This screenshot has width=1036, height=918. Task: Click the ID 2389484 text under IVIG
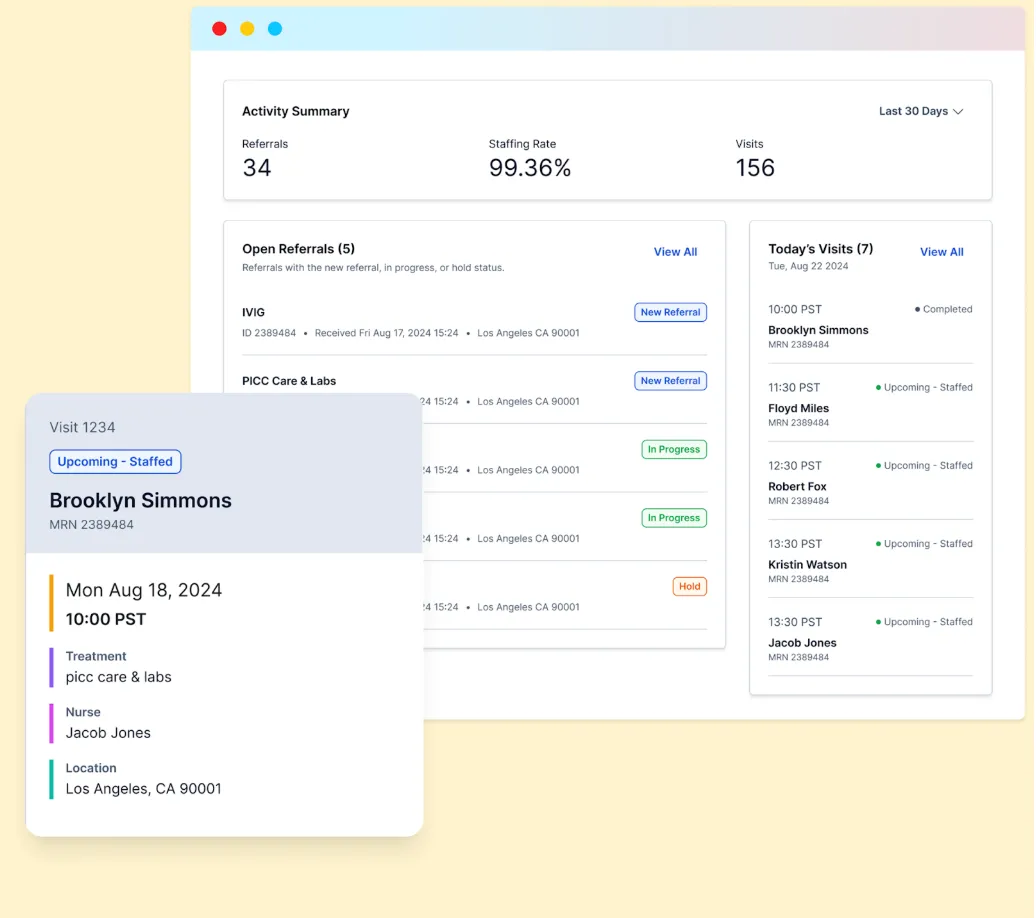pyautogui.click(x=268, y=333)
